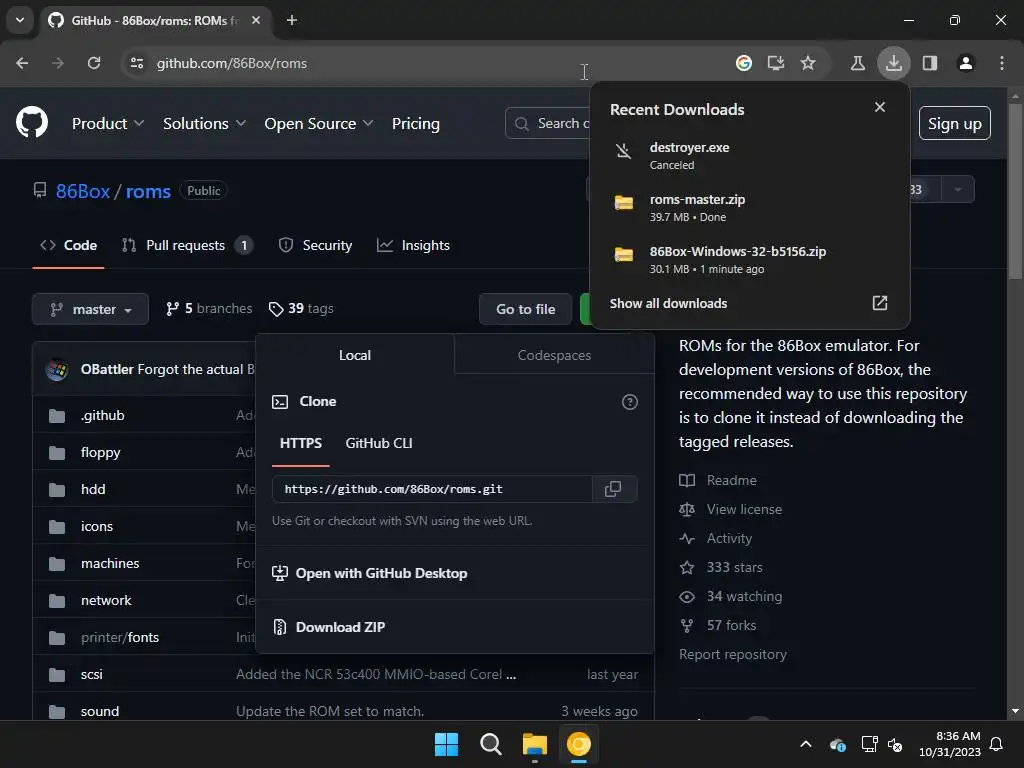
Task: Reload the page with the refresh icon
Action: tap(94, 63)
